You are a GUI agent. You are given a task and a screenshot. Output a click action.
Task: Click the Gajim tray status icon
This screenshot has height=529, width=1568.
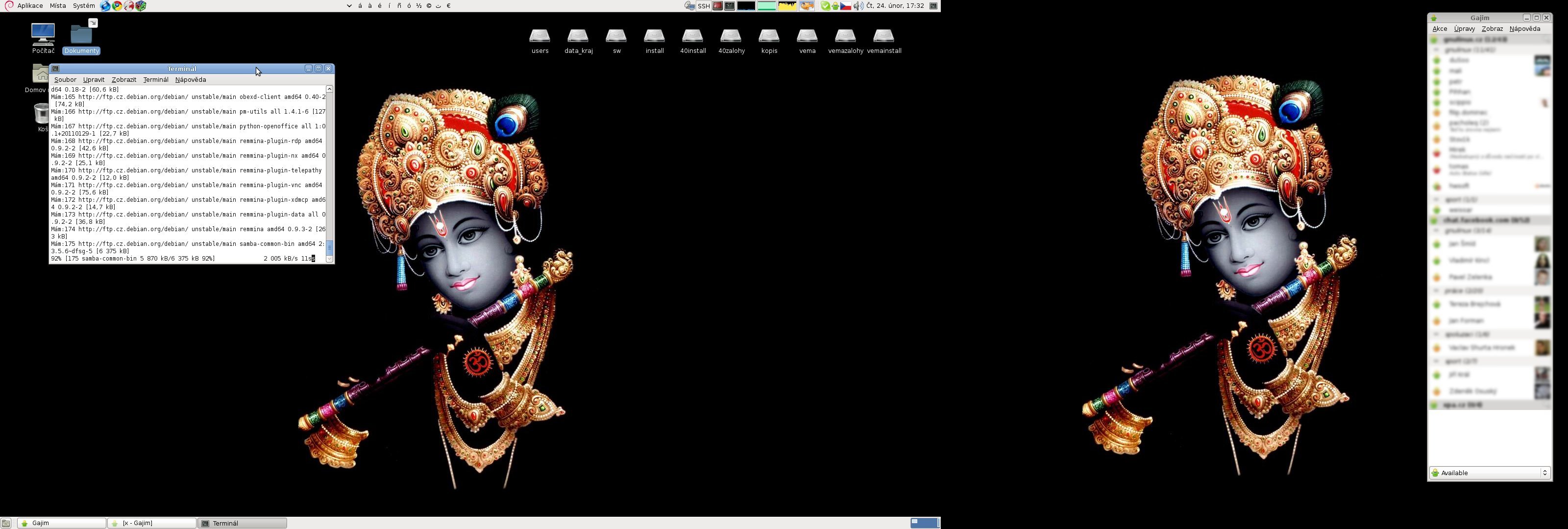tap(836, 6)
